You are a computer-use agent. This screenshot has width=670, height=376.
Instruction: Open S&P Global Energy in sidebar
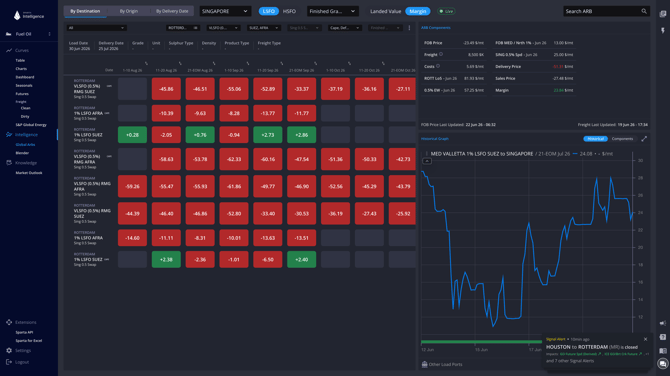31,125
